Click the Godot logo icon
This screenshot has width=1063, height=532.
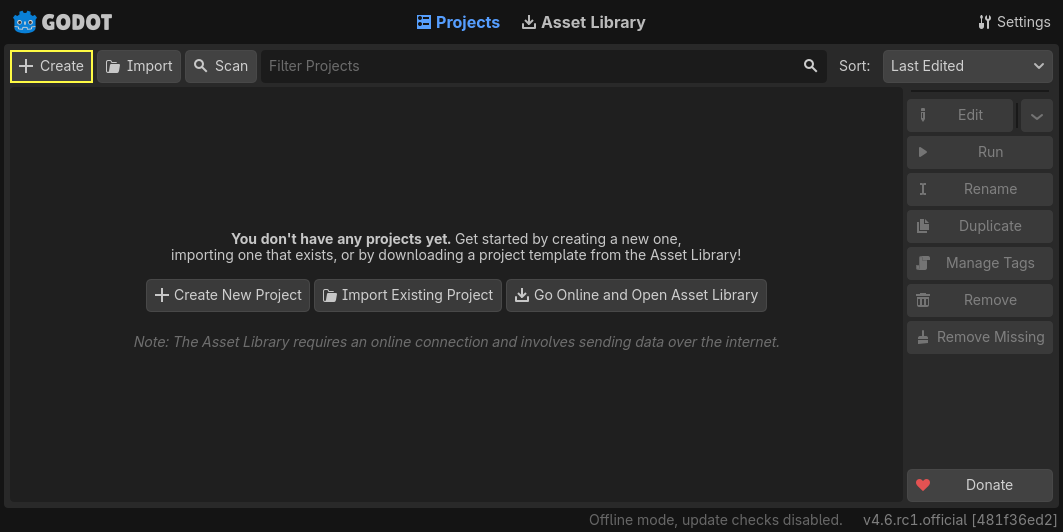click(25, 22)
